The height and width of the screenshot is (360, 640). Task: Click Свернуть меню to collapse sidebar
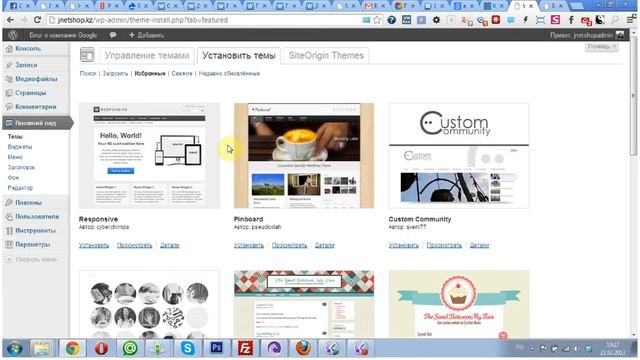[x=32, y=259]
